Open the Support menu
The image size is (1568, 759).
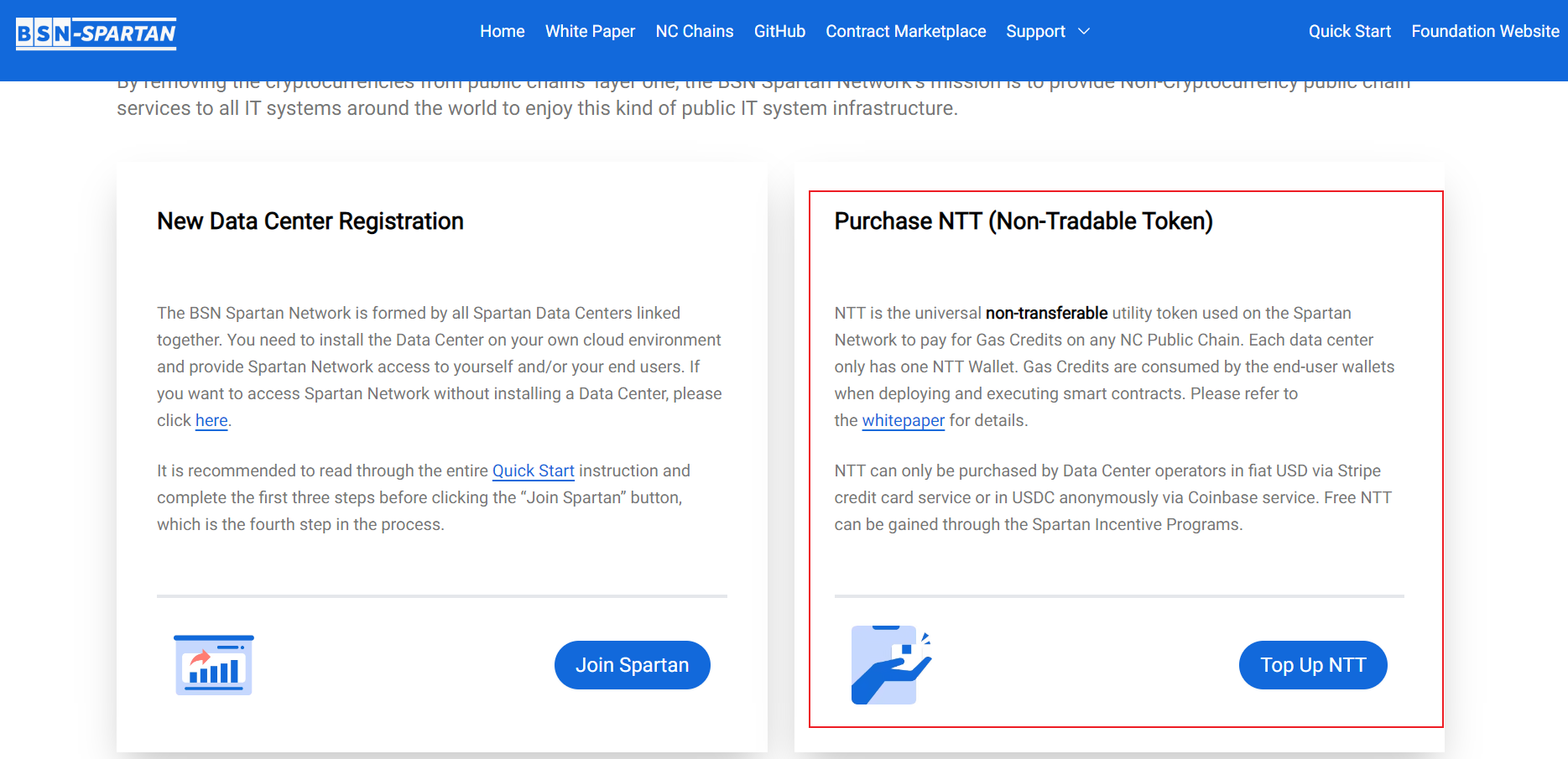point(1035,32)
